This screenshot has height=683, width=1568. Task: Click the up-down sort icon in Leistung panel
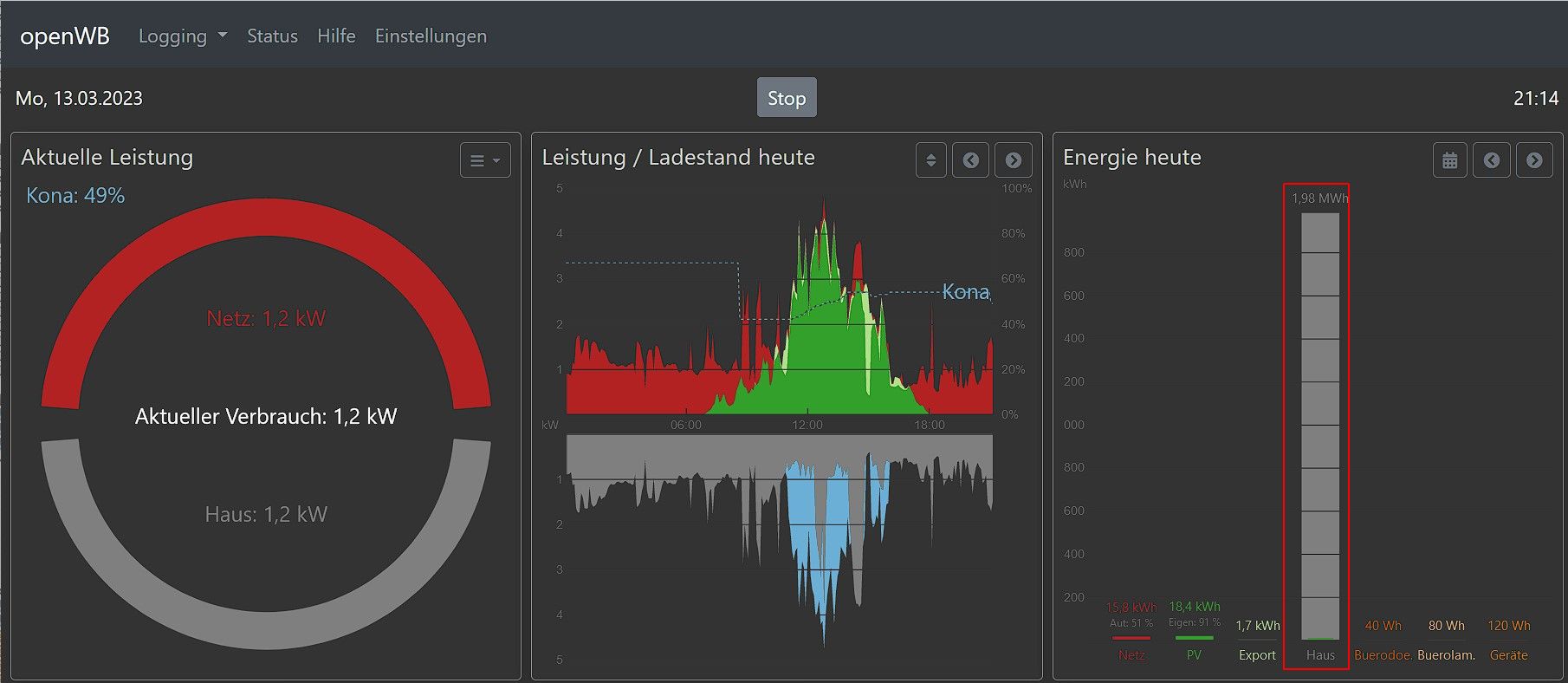point(931,160)
